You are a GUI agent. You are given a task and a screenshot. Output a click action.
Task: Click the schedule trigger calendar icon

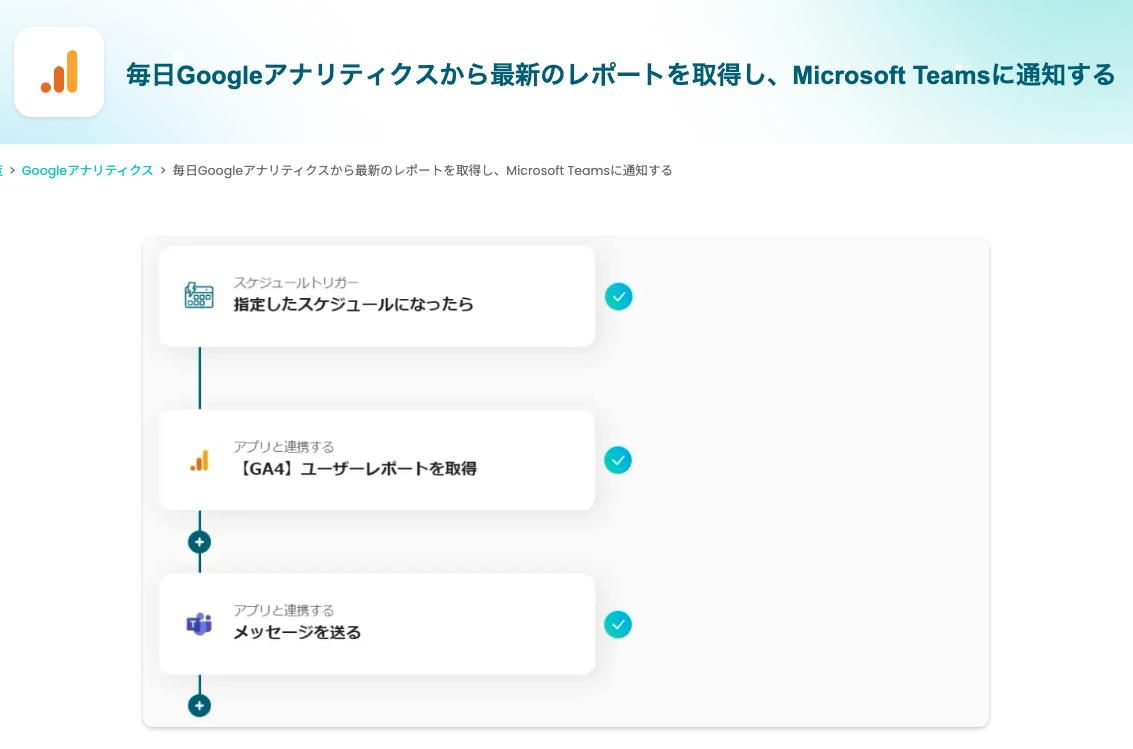199,296
